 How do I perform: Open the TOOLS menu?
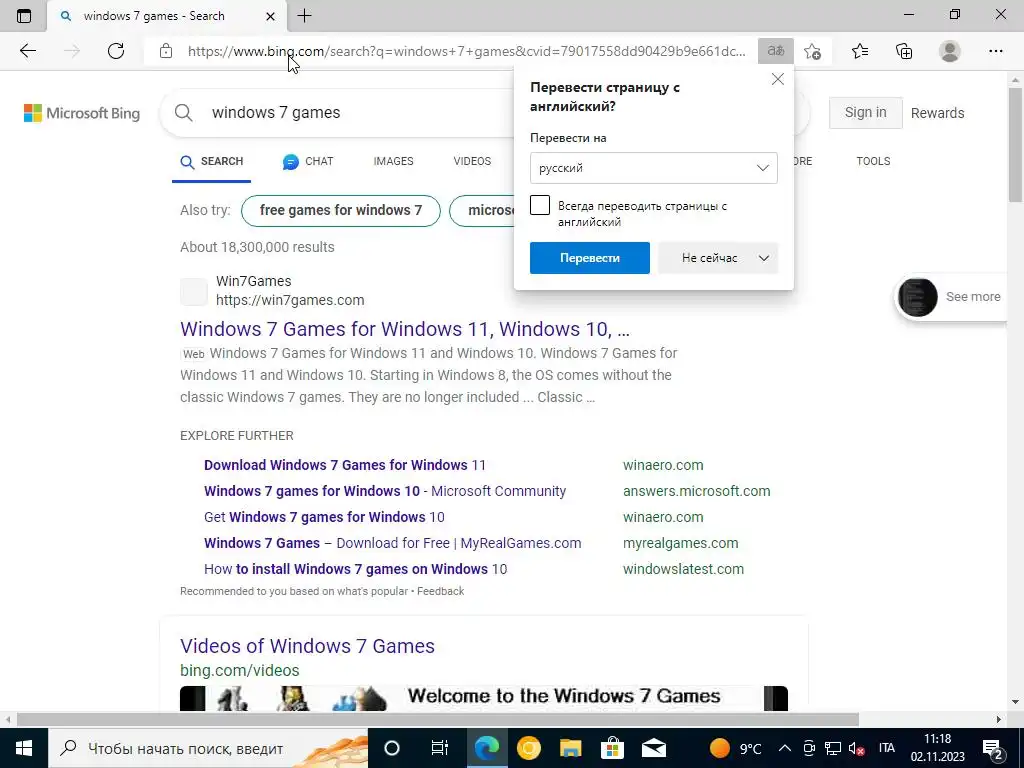point(873,161)
